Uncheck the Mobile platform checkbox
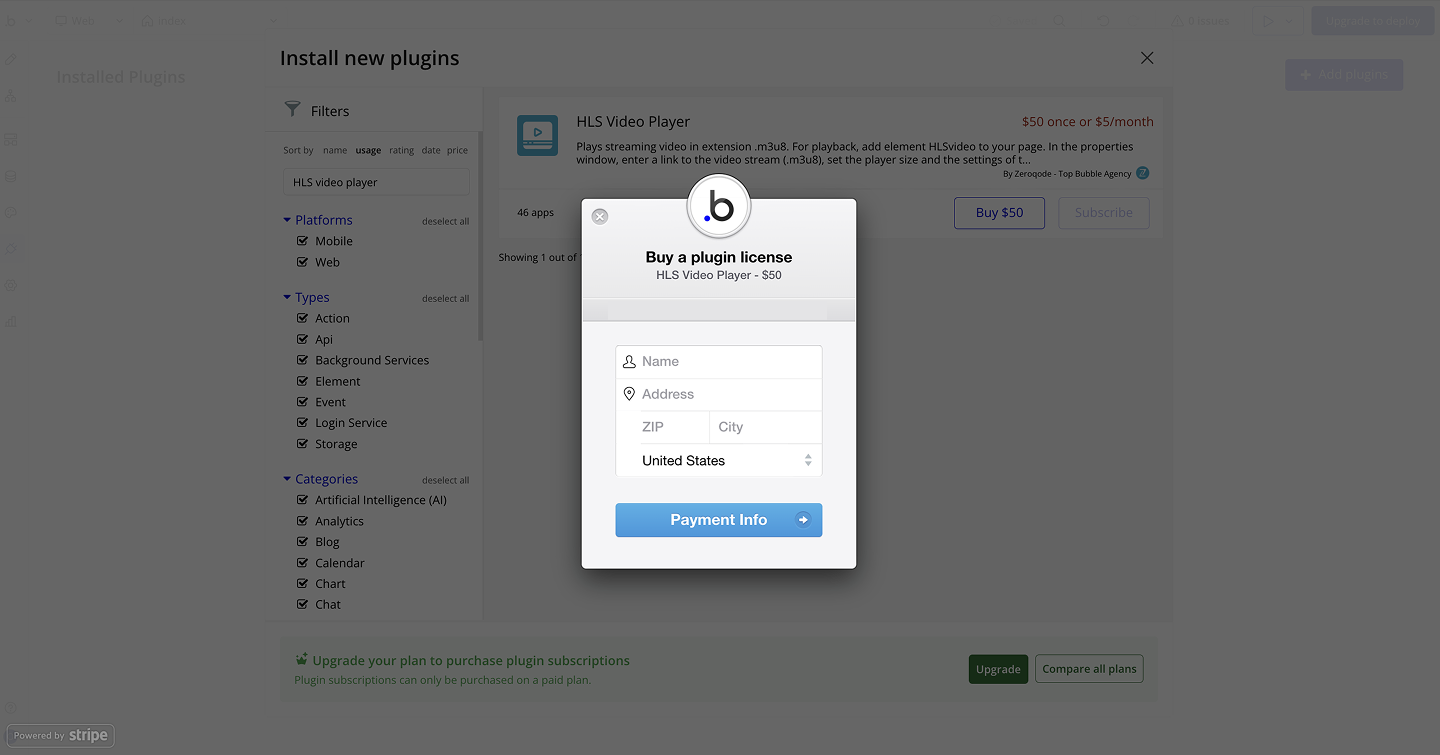This screenshot has height=755, width=1440. click(303, 241)
